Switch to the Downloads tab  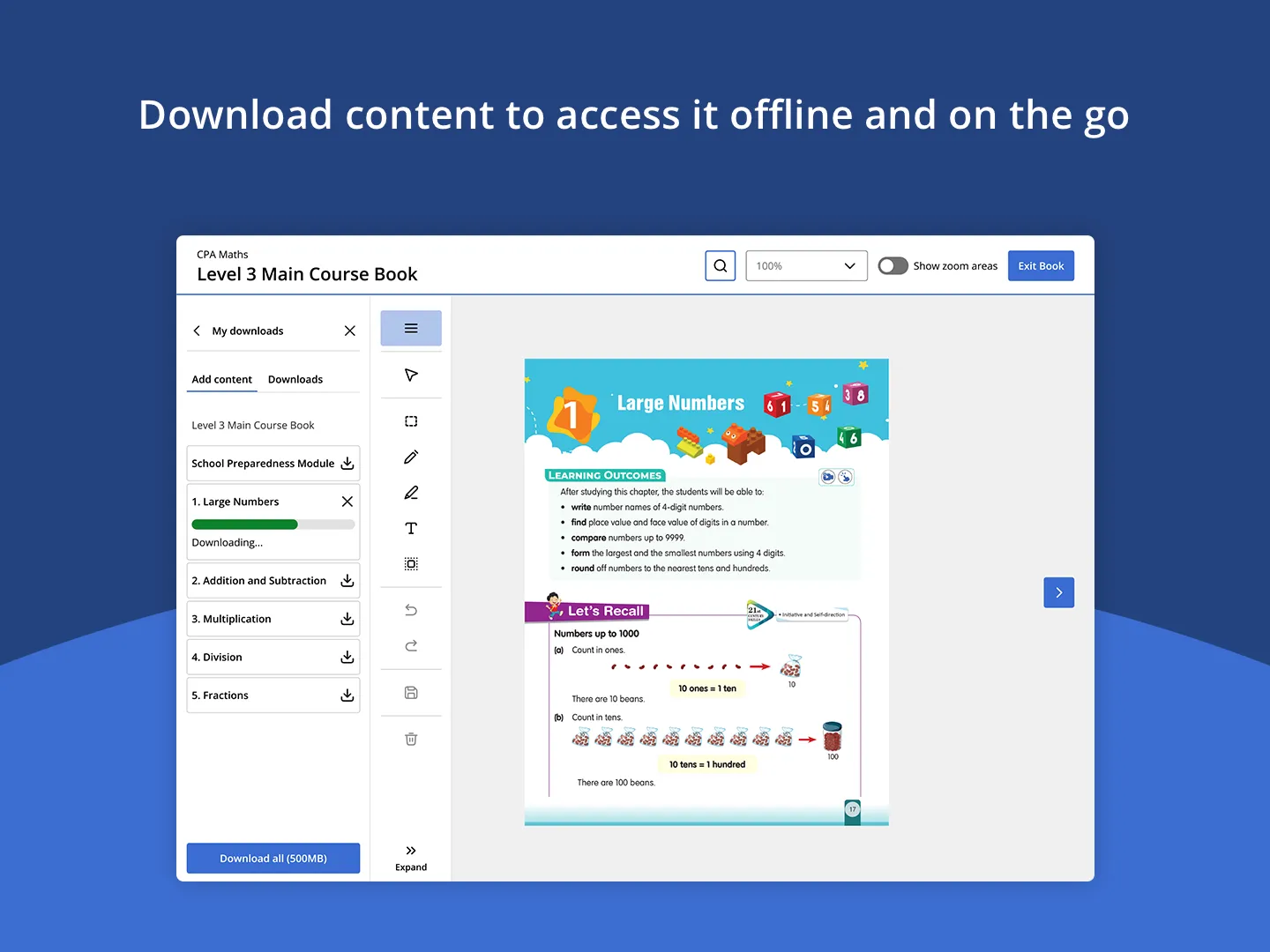pos(295,380)
